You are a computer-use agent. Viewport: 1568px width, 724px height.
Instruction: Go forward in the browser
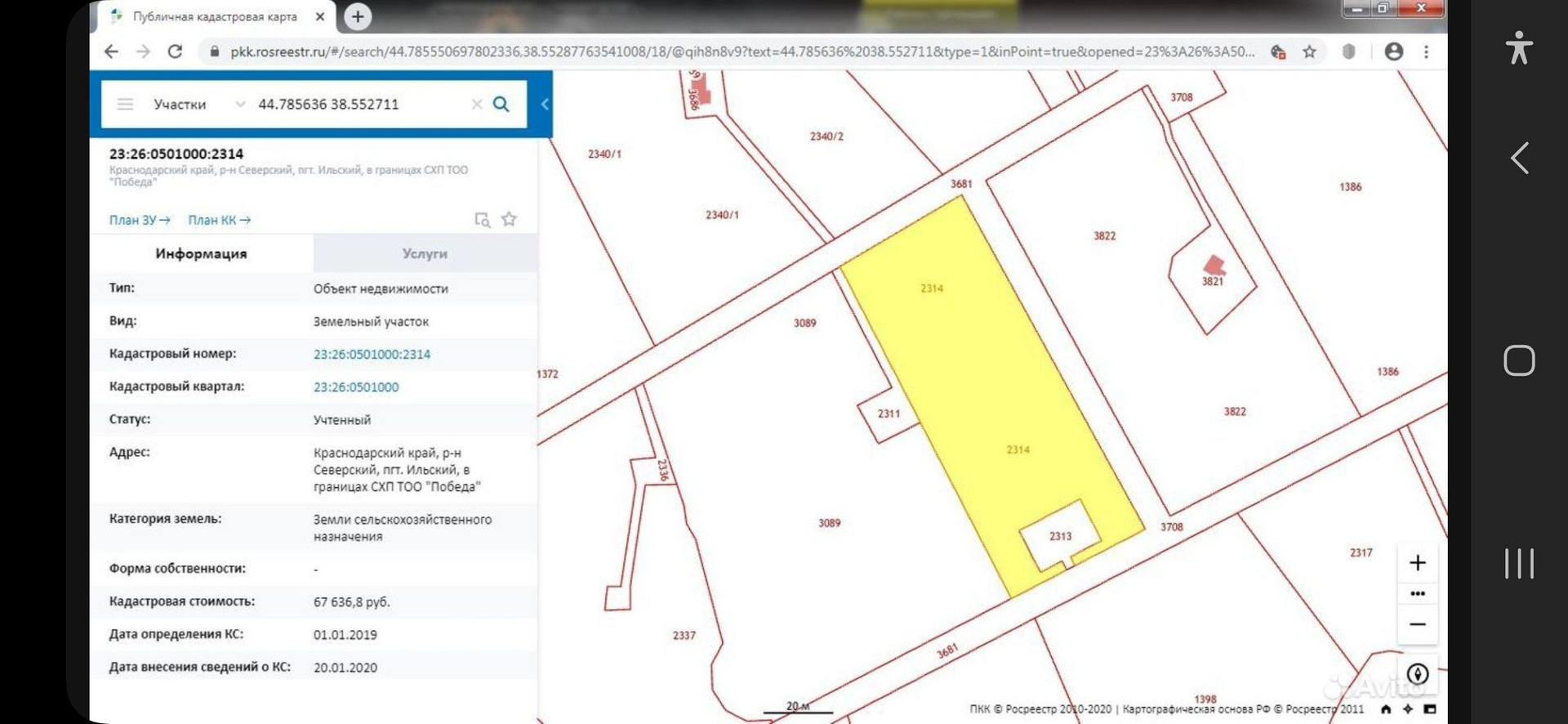click(143, 51)
